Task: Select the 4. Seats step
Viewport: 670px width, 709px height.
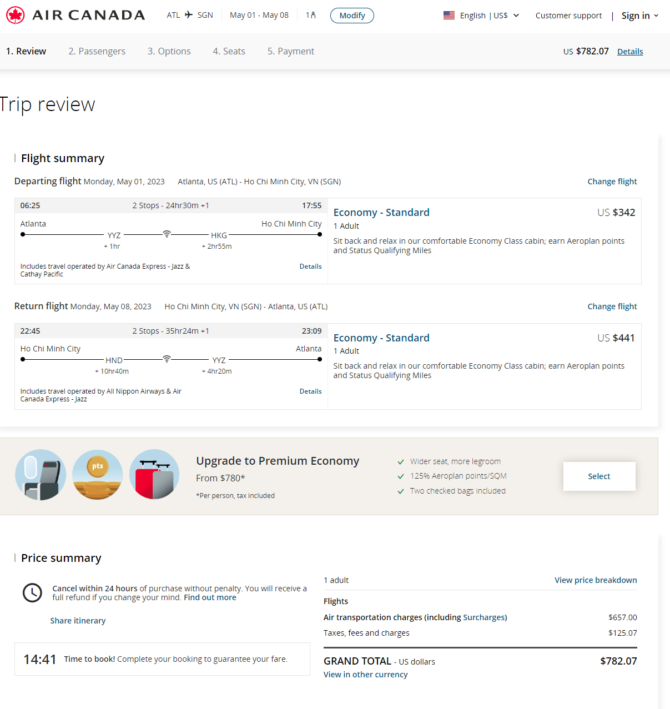Action: pos(229,51)
